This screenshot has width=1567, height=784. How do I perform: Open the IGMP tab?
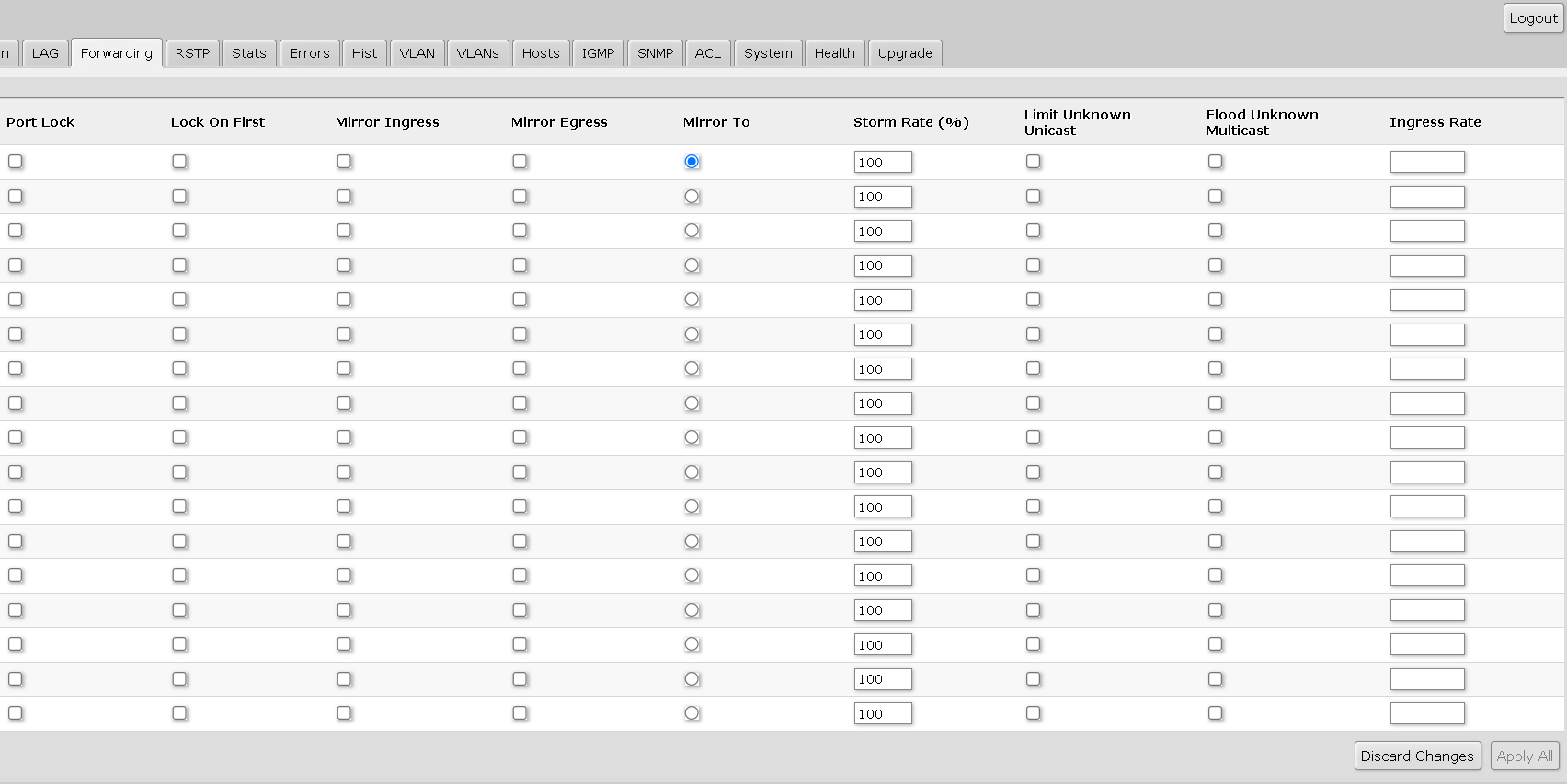click(598, 53)
